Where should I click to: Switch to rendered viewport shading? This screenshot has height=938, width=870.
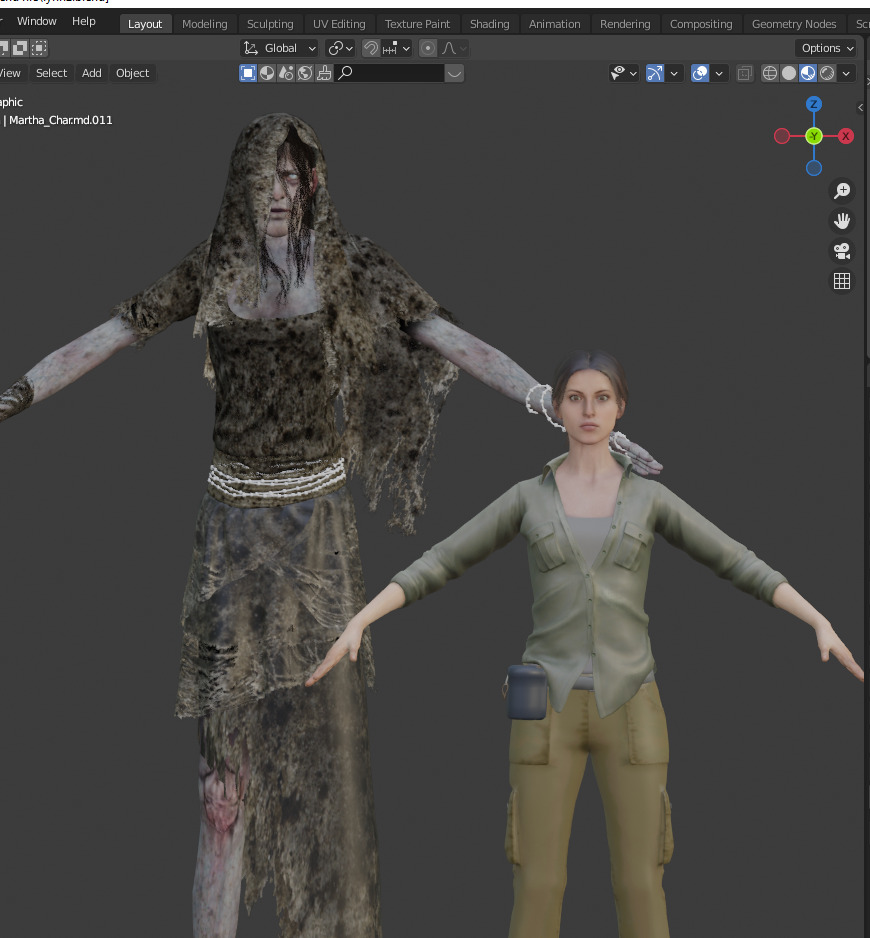pos(828,73)
